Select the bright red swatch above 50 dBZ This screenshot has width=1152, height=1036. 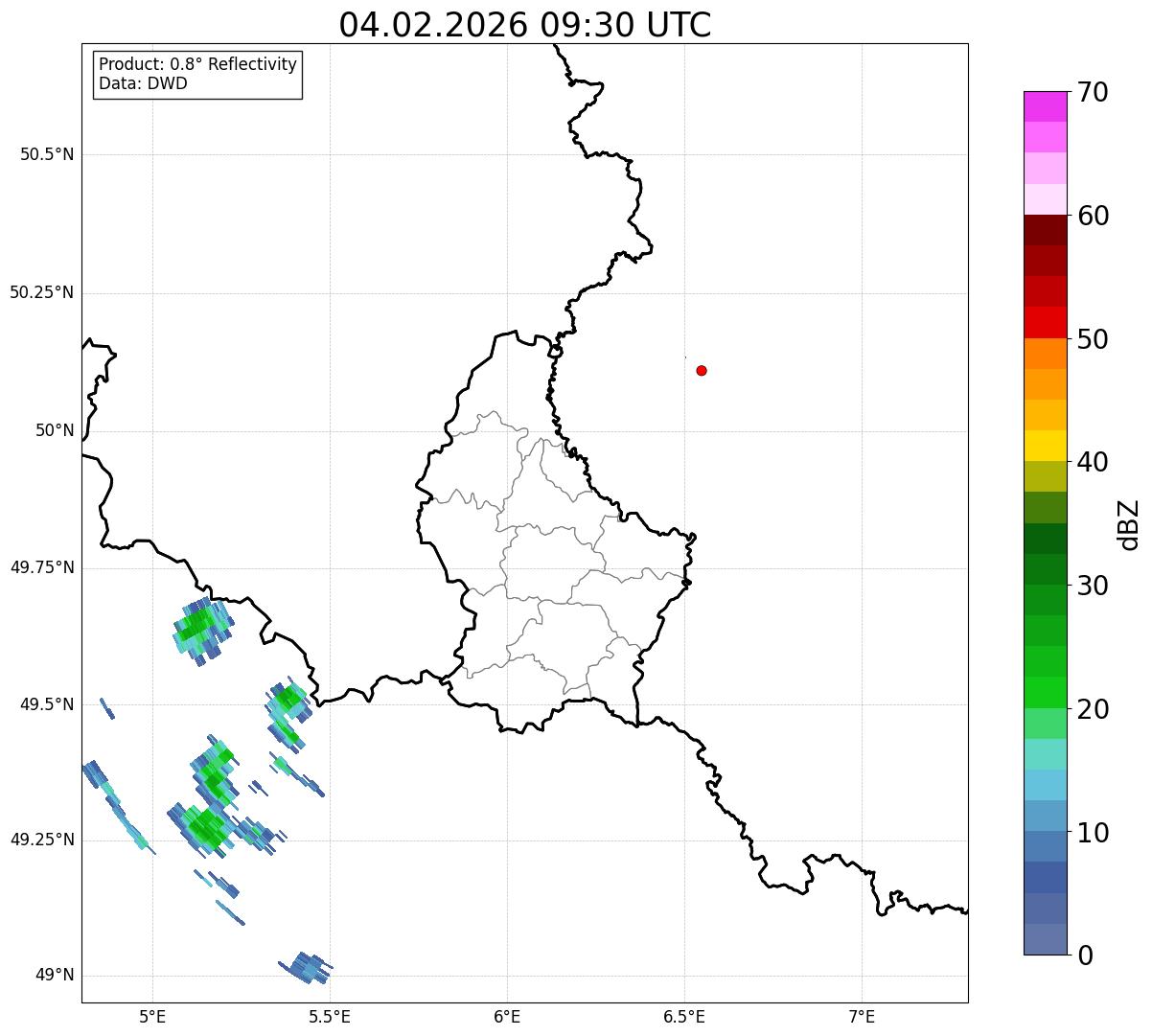[x=1045, y=322]
